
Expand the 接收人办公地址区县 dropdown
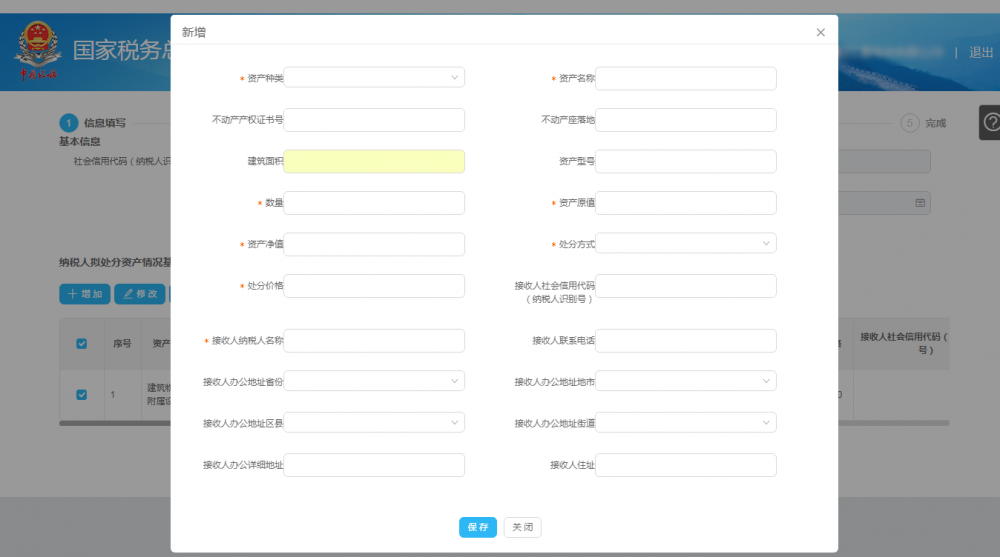coord(374,423)
